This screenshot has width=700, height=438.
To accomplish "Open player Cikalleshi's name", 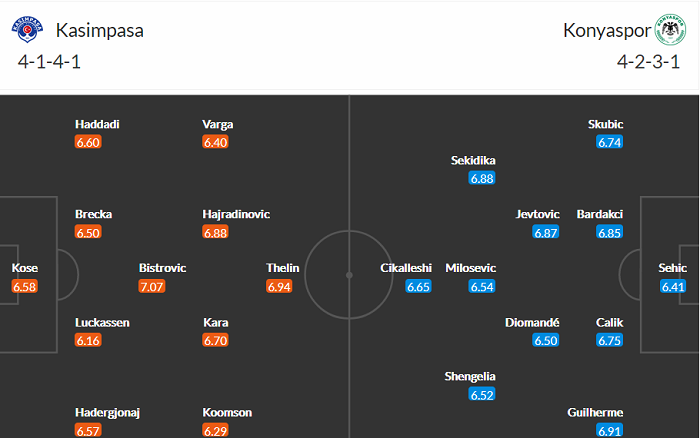I will [406, 268].
